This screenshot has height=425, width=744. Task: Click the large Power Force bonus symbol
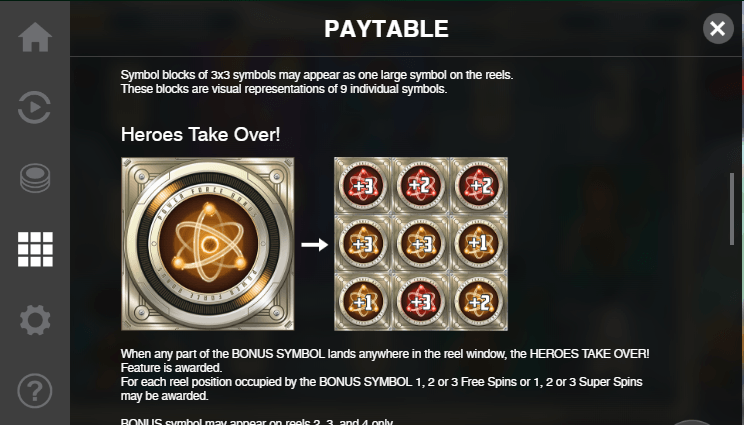[207, 244]
